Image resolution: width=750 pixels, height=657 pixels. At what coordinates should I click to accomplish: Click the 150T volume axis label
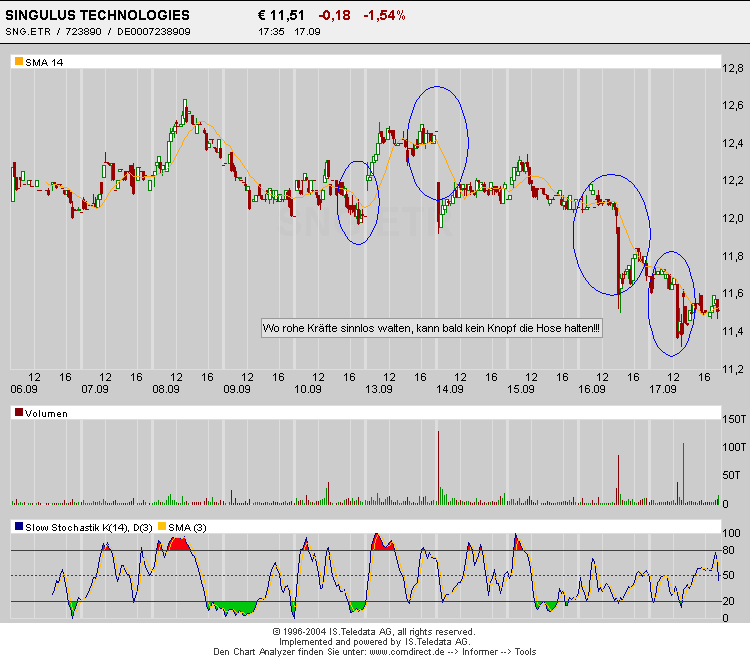[734, 419]
